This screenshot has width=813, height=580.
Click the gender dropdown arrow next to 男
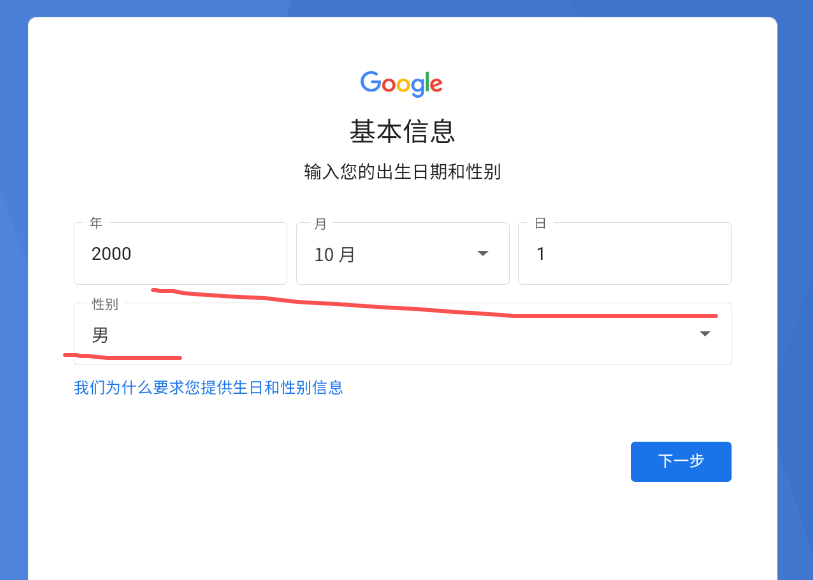click(704, 333)
